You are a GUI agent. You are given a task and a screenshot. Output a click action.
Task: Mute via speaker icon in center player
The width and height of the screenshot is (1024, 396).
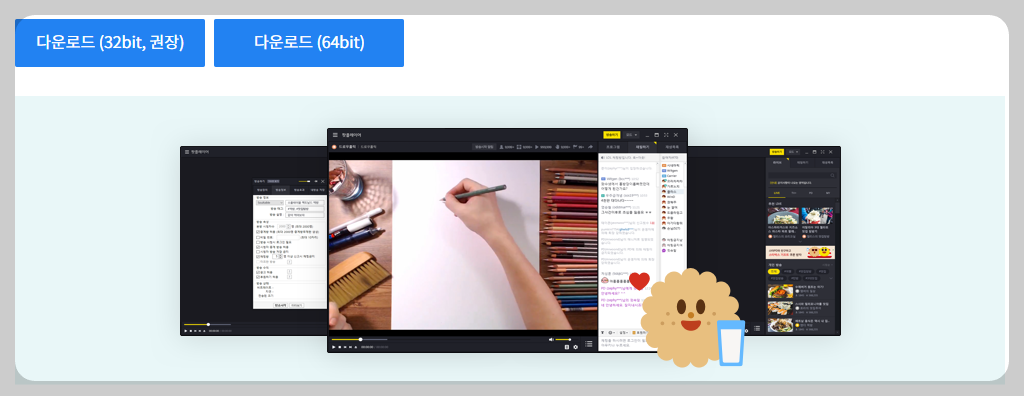551,339
